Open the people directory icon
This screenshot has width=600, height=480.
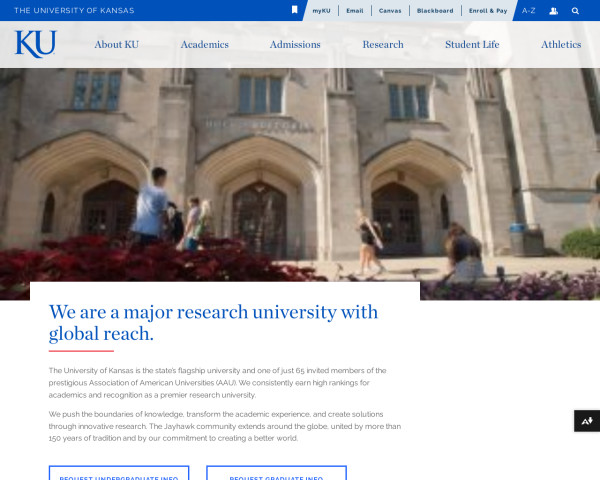[x=554, y=10]
